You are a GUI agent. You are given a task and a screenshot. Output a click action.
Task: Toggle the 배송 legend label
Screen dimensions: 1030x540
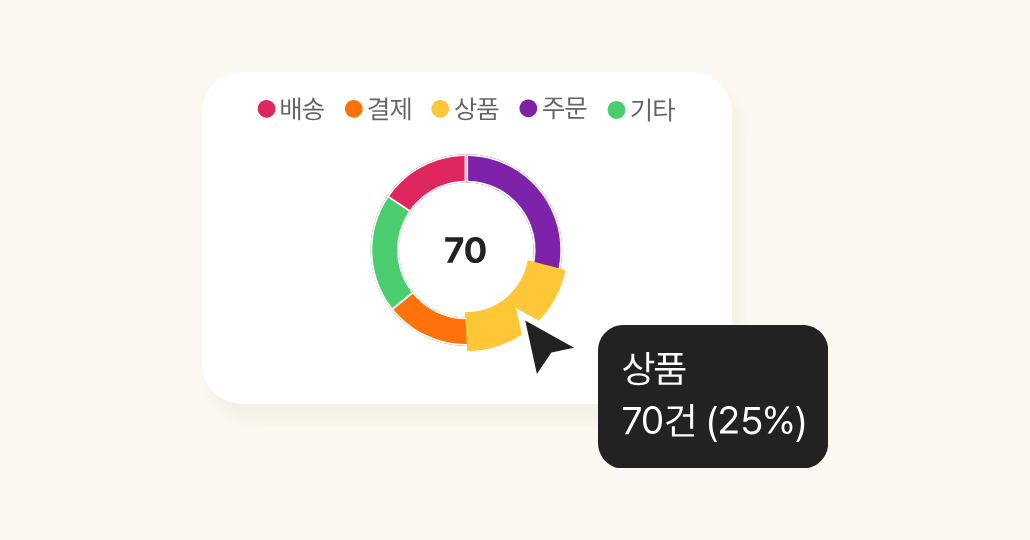click(302, 109)
